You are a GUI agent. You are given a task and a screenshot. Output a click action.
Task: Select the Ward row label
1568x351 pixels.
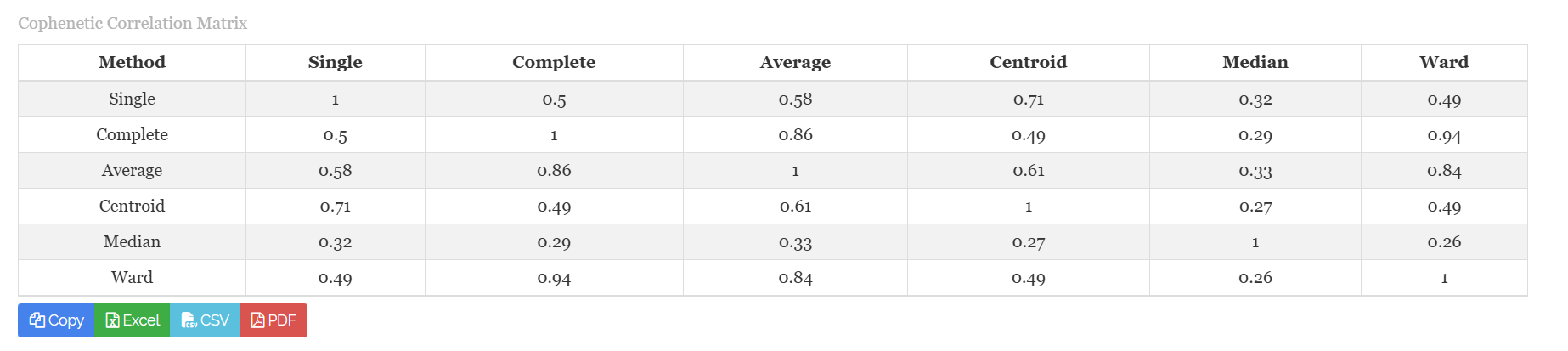(132, 277)
